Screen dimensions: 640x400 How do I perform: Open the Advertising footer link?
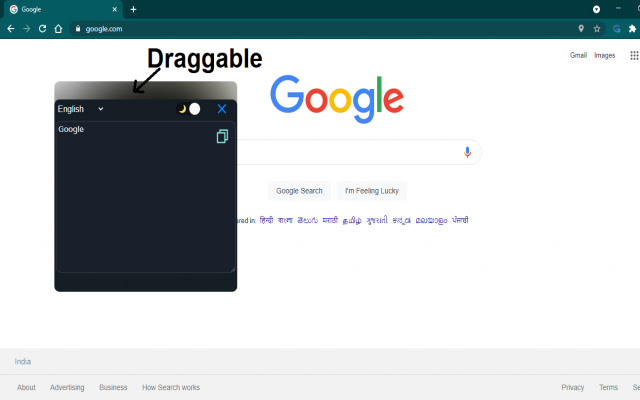[67, 387]
